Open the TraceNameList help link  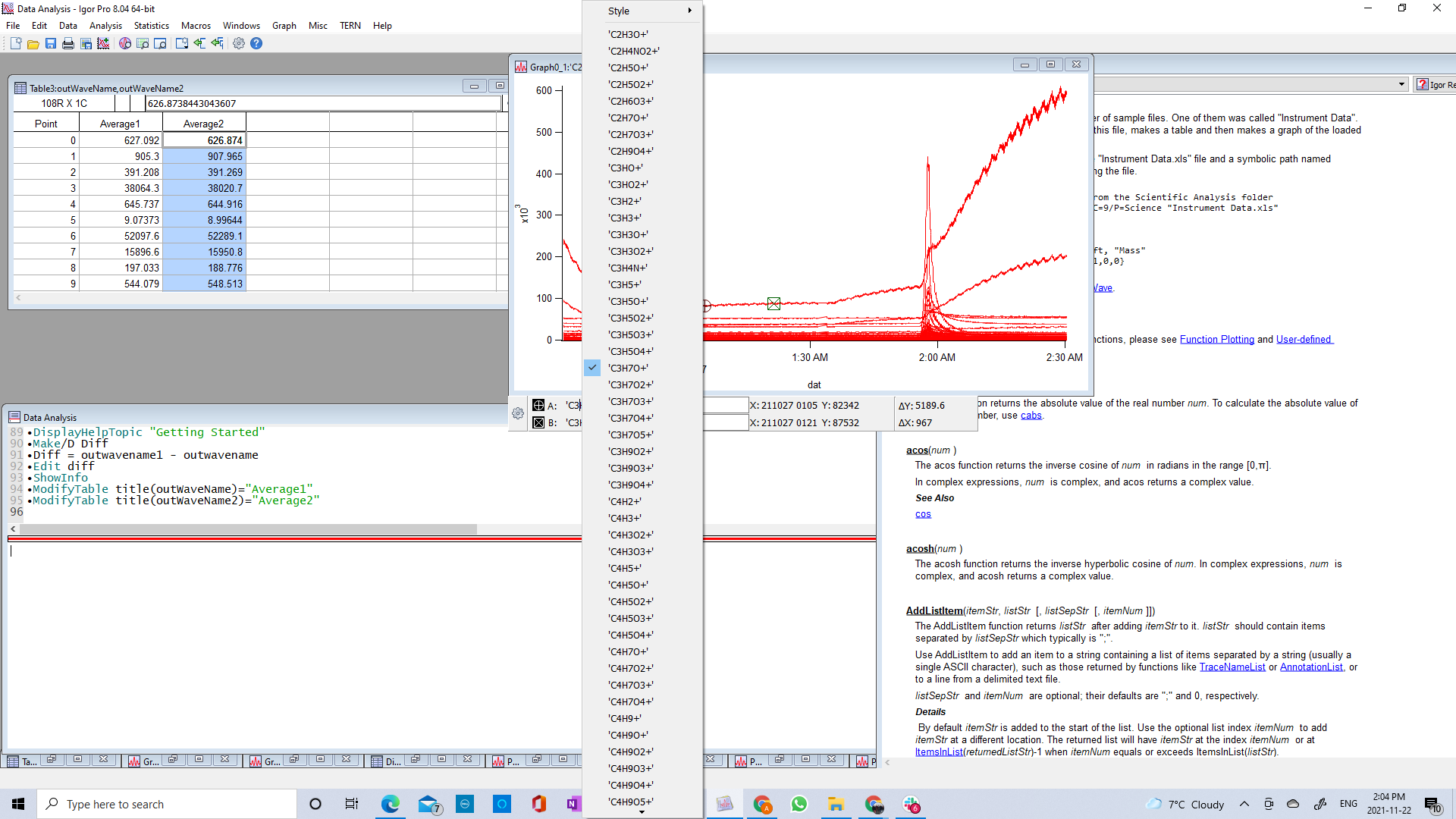1232,667
